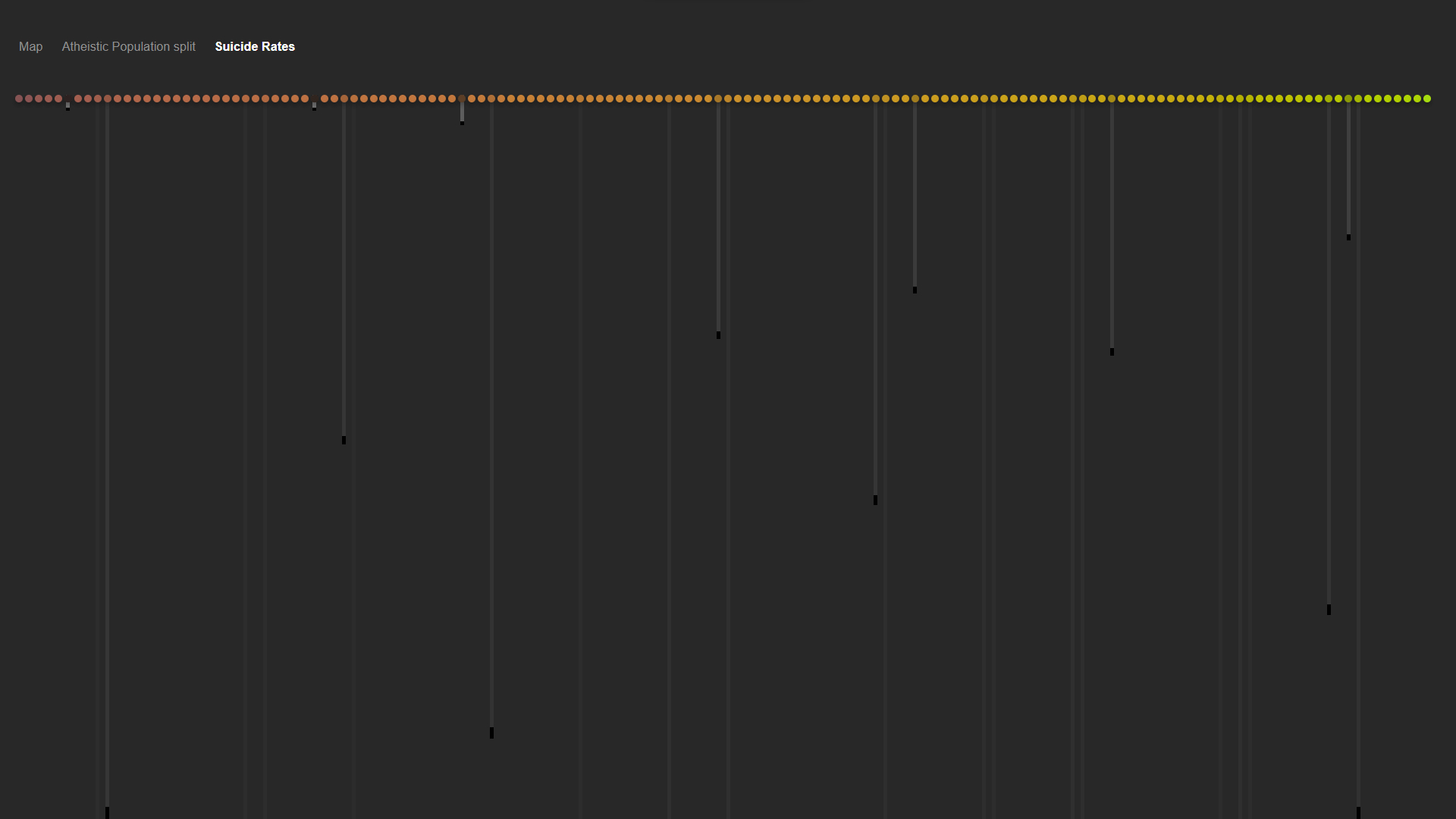This screenshot has width=1456, height=819.
Task: Click the bottom black marker of the far-right long bar
Action: pos(1358,813)
